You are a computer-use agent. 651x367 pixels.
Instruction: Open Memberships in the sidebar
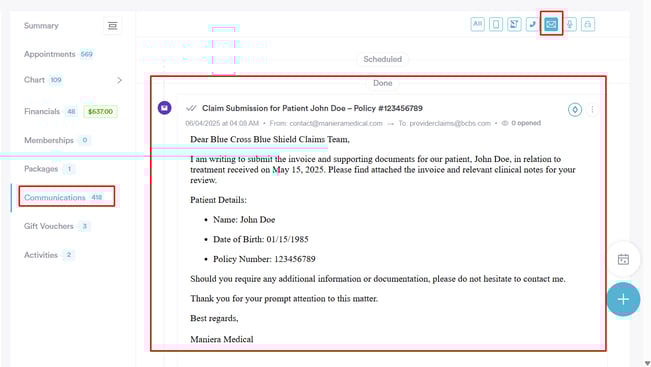49,140
